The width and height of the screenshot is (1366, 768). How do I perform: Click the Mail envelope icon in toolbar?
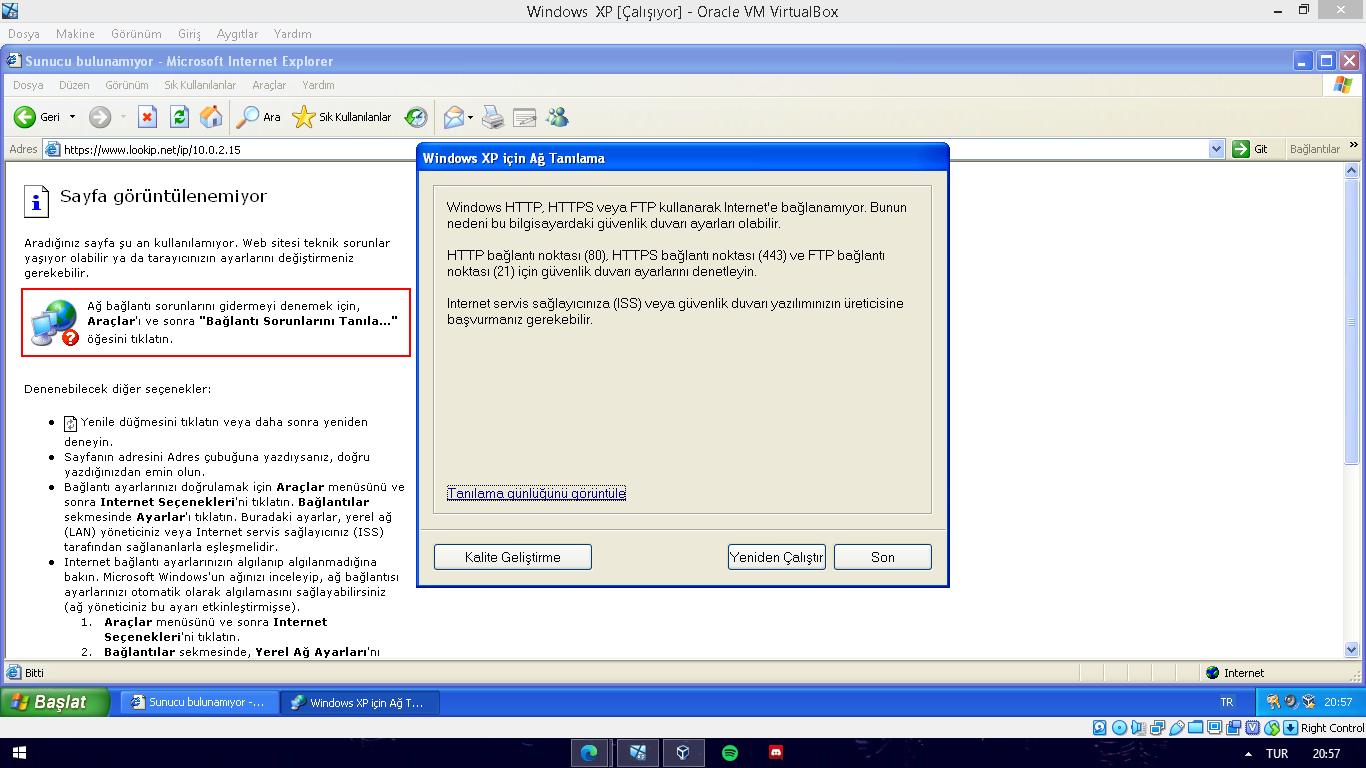tap(454, 117)
